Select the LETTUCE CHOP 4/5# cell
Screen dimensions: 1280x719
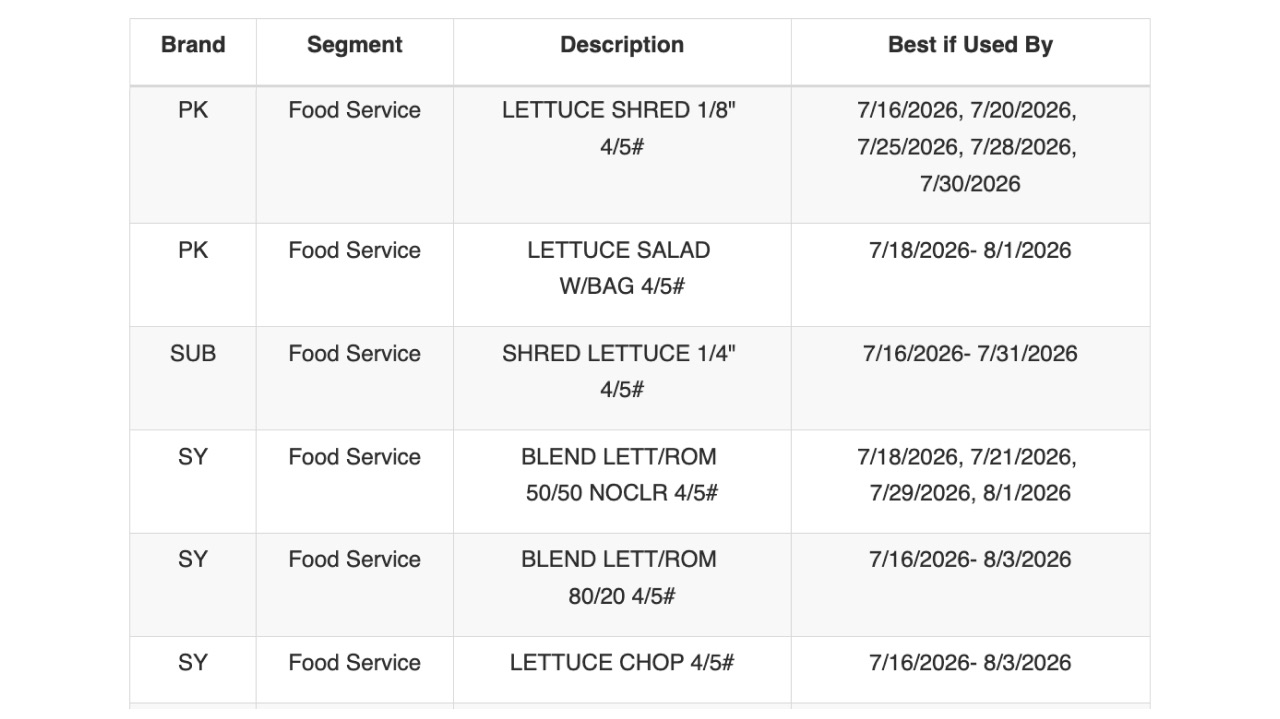click(x=622, y=669)
